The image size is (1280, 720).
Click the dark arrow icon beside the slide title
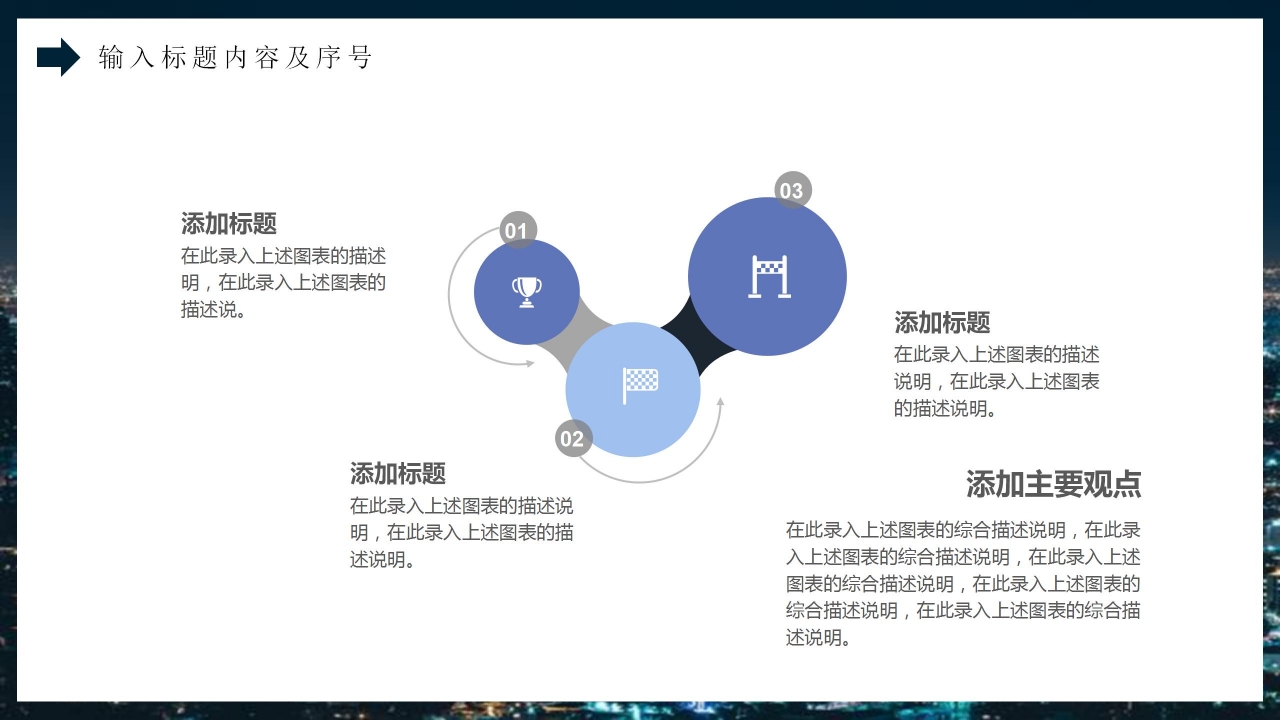55,58
